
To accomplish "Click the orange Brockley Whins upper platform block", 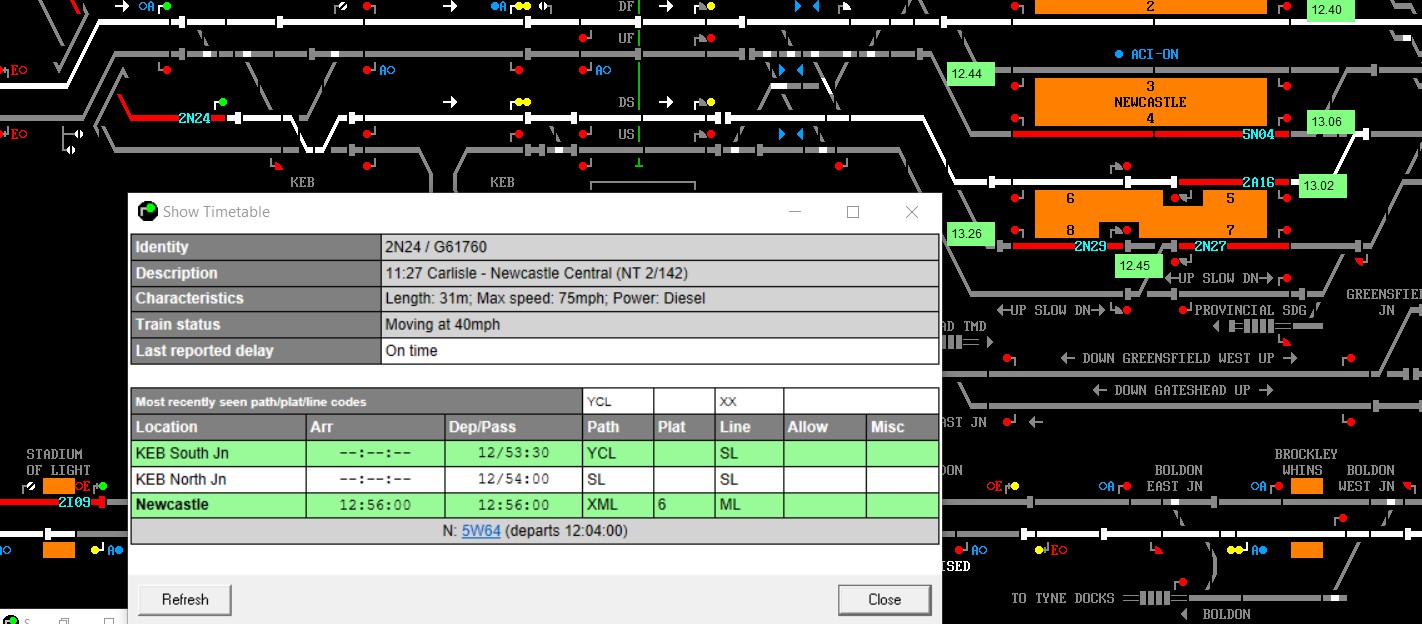I will point(1306,486).
